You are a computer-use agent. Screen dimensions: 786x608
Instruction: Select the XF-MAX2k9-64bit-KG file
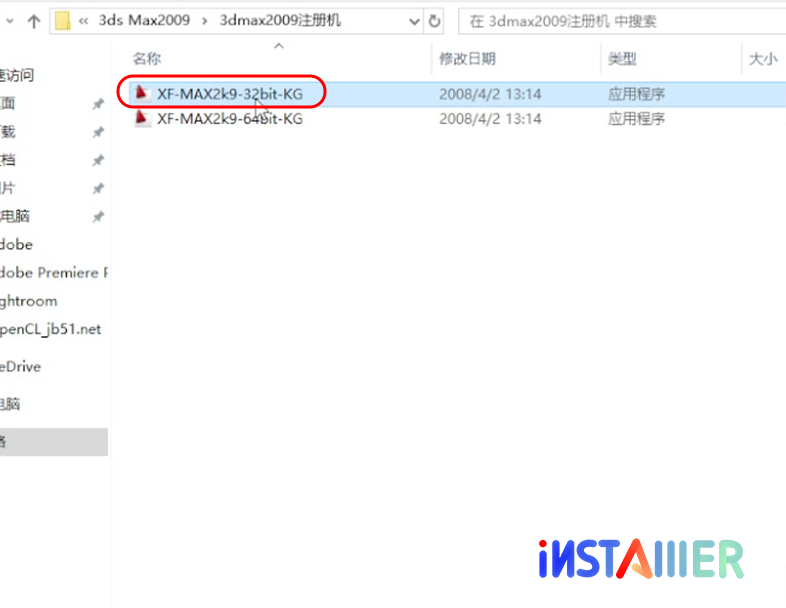pos(230,119)
